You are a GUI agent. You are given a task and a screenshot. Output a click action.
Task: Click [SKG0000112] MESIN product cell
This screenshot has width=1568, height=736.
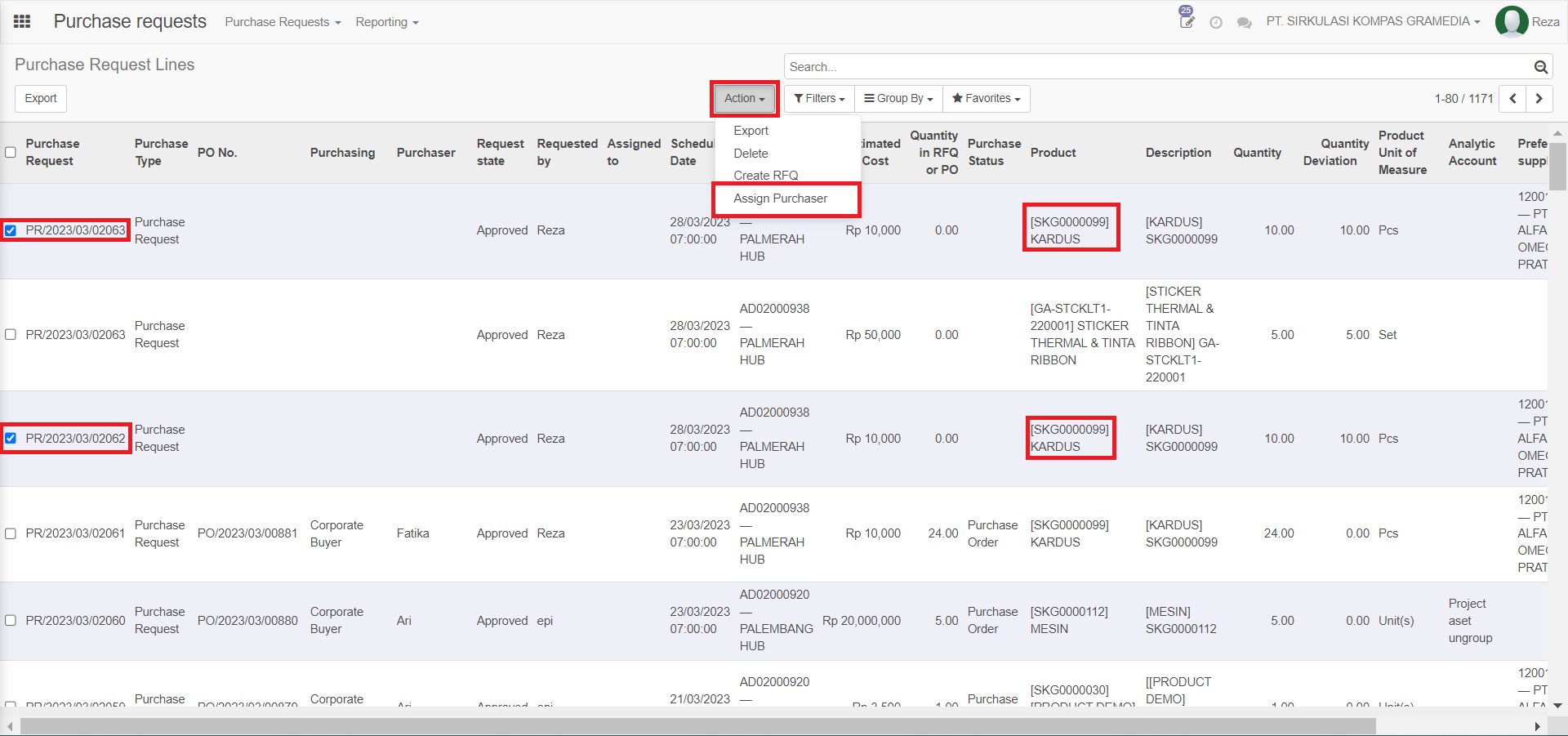coord(1069,620)
